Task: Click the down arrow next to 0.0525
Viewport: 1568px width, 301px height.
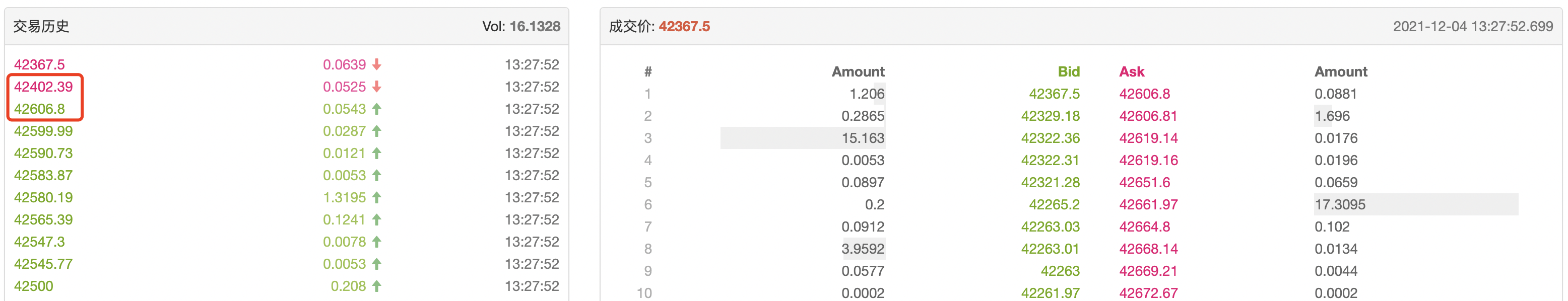Action: [x=377, y=87]
